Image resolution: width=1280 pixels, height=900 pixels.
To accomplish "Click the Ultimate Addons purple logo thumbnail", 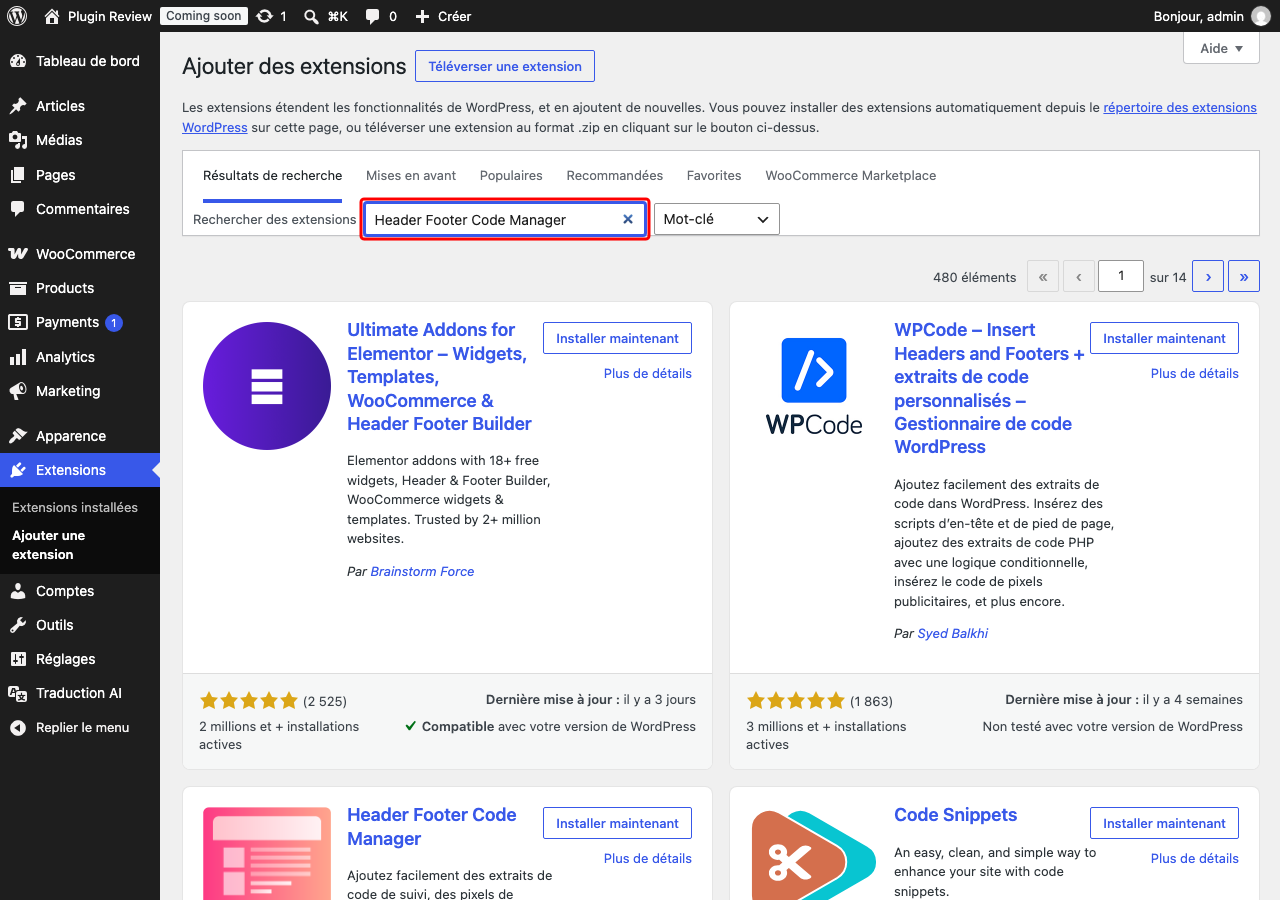I will [x=267, y=386].
